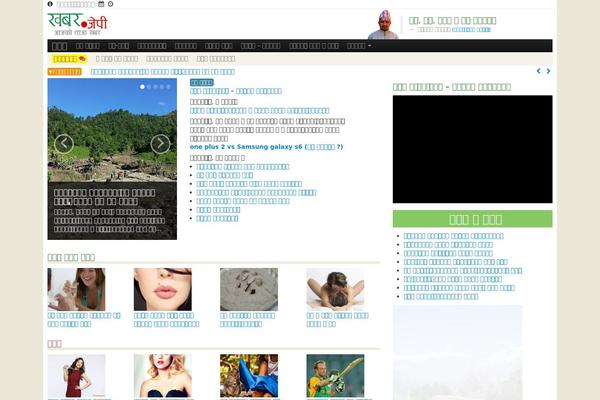Screen dimensions: 600x400
Task: Click the green banner below the video
Action: (x=473, y=219)
